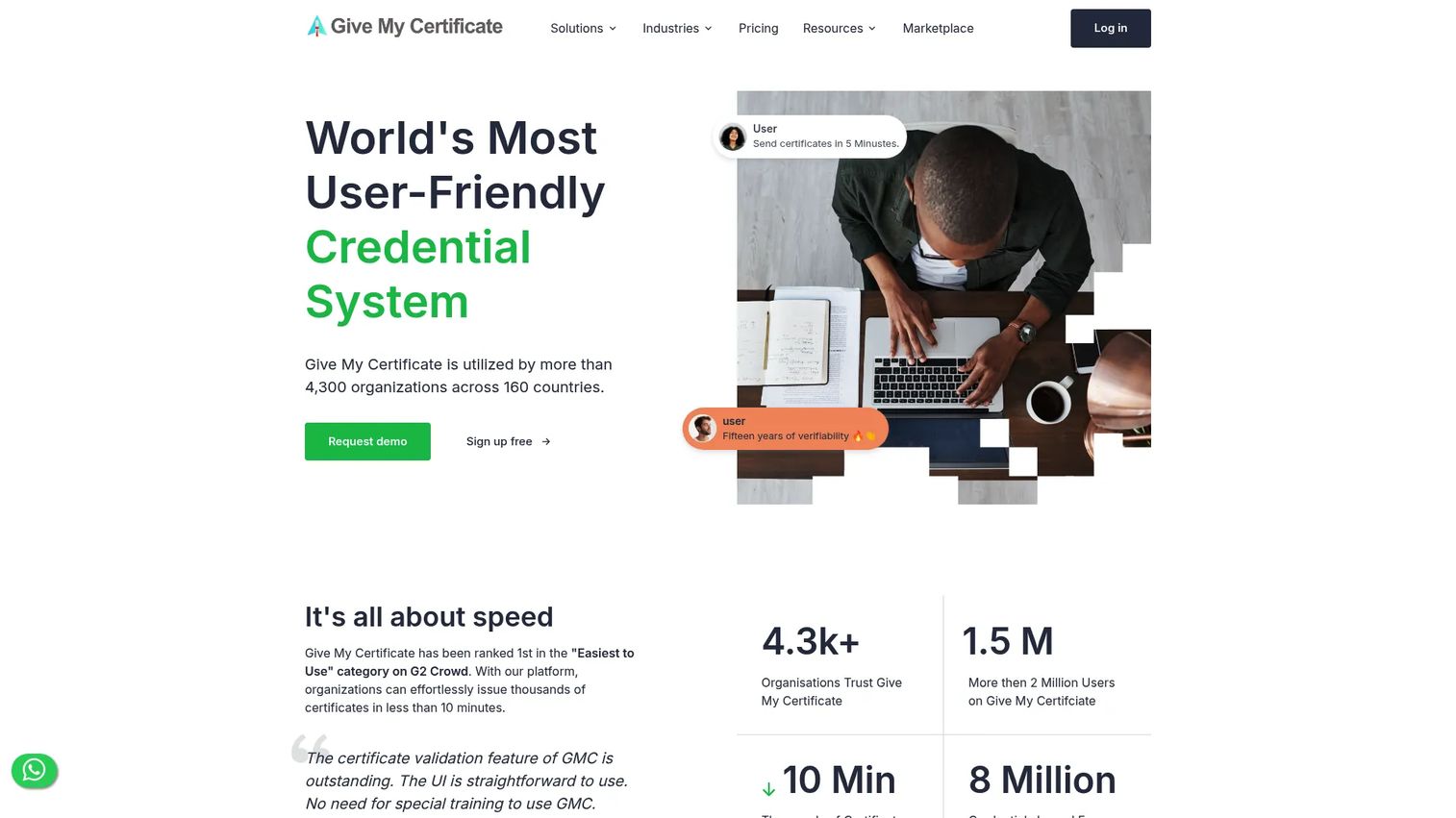
Task: Open the Marketplace page
Action: pos(938,29)
